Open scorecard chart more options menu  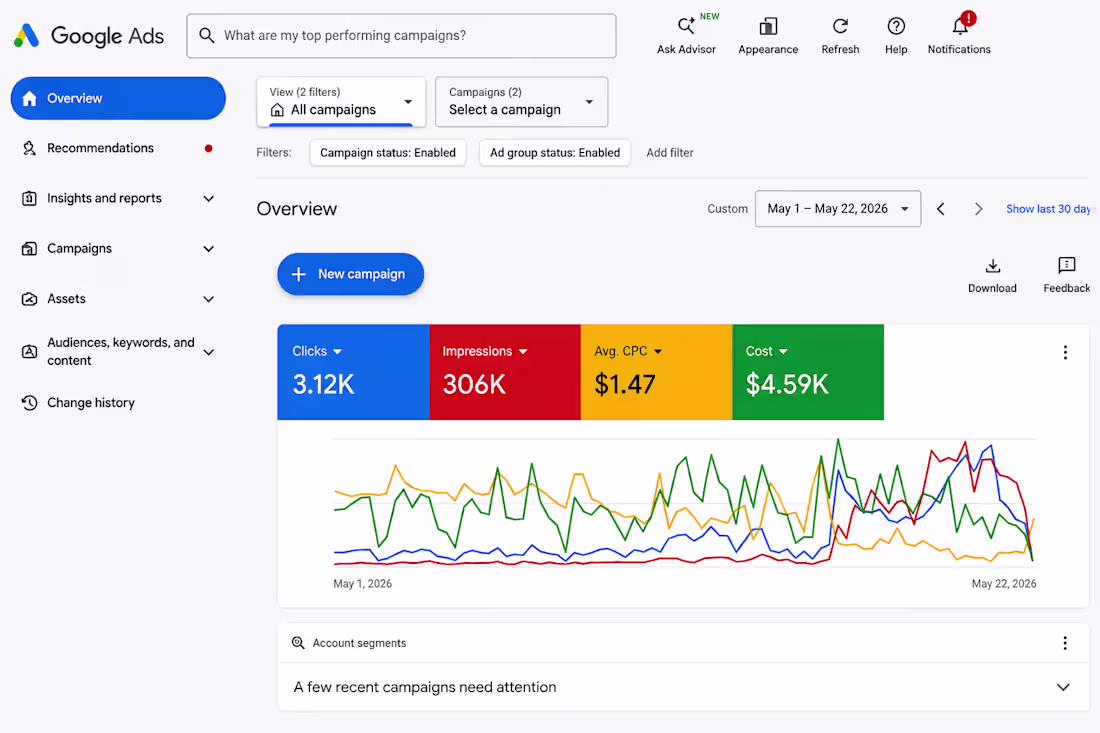[1065, 352]
